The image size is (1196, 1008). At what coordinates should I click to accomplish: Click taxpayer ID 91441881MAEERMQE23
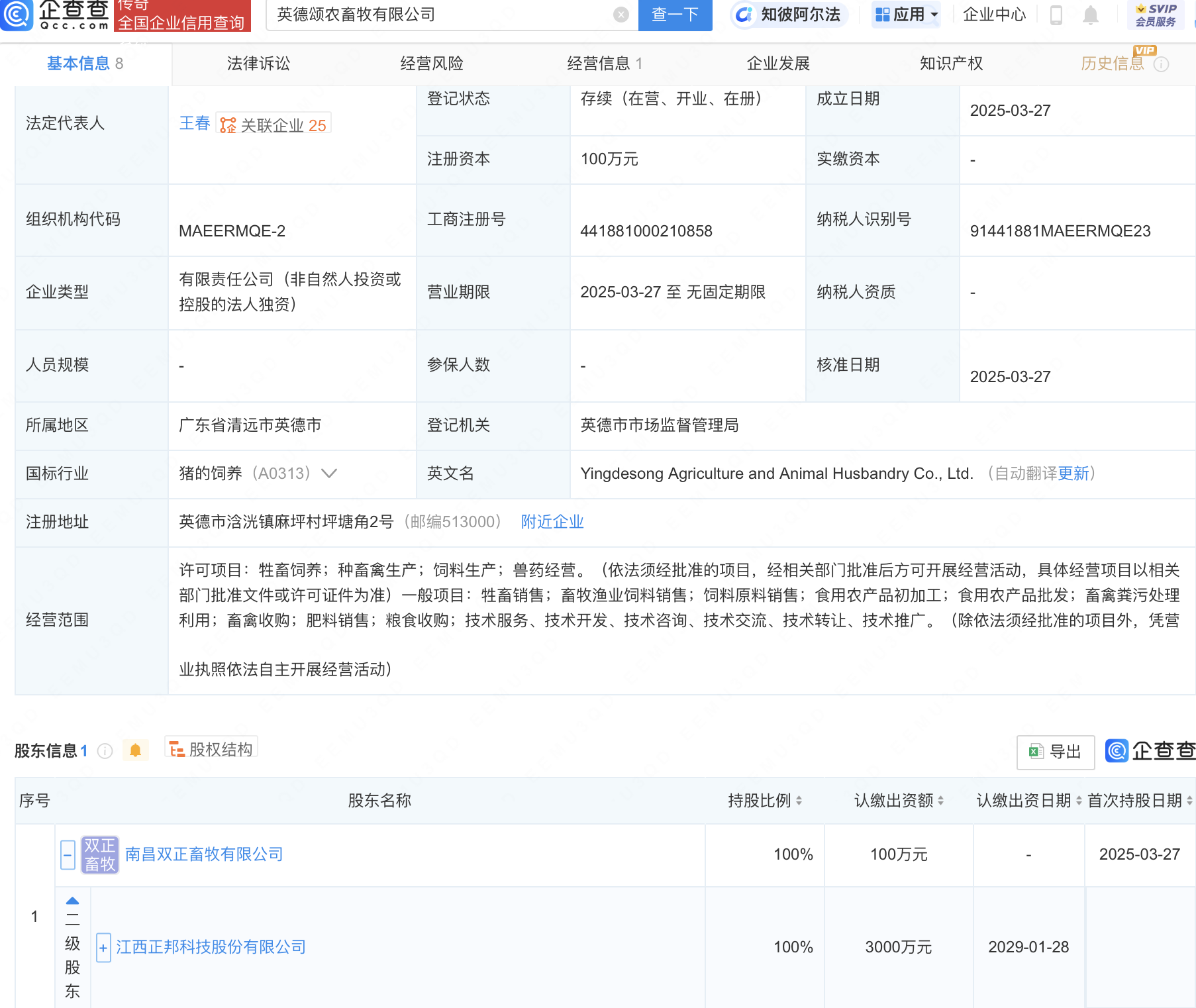point(1060,231)
